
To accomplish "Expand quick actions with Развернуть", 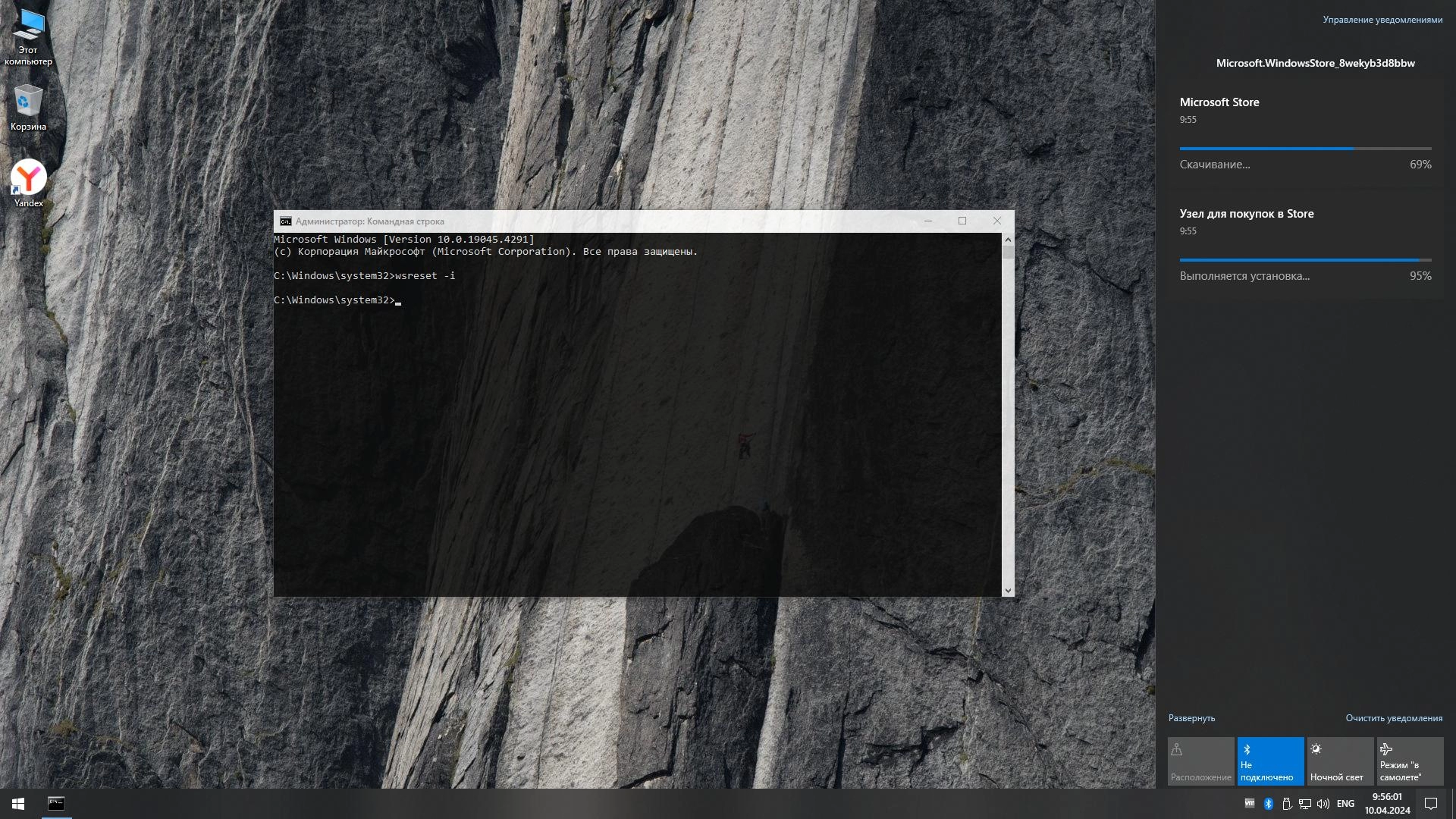I will [1191, 718].
